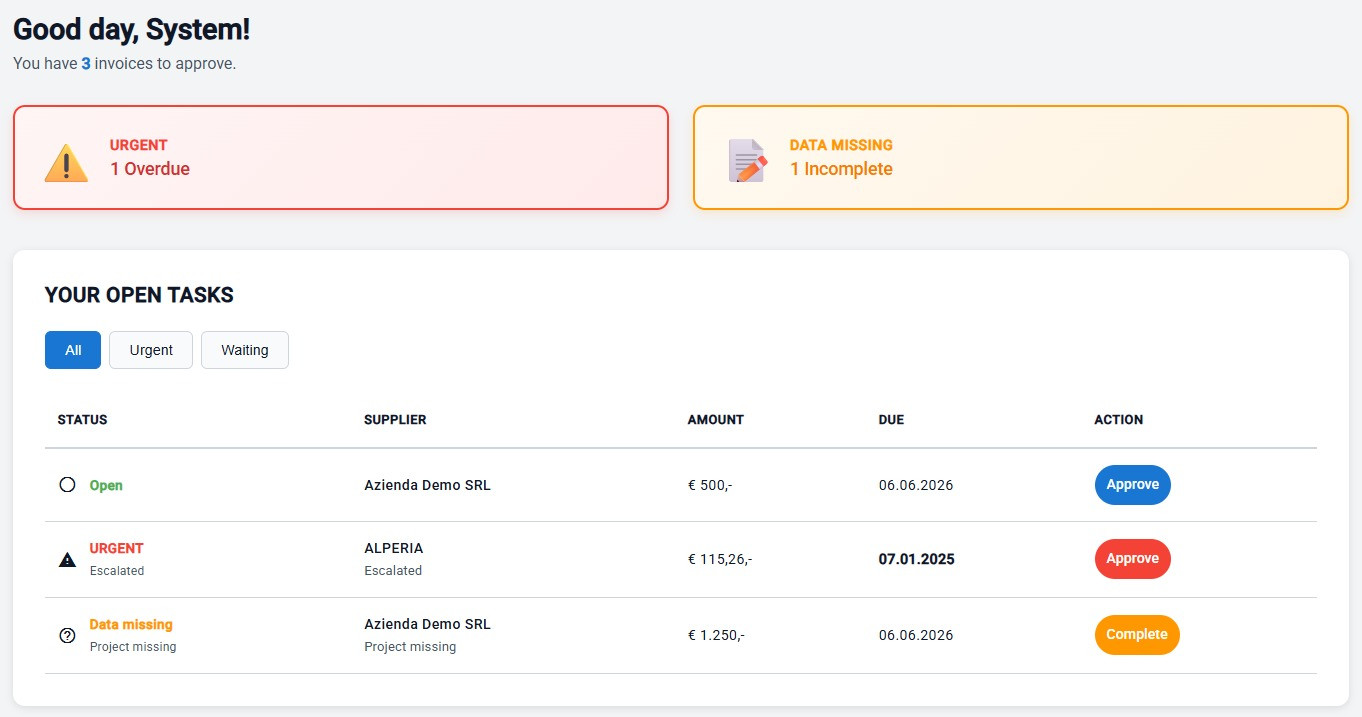Viewport: 1362px width, 717px height.
Task: Click the black triangle icon beside URGENT status
Action: [67, 560]
